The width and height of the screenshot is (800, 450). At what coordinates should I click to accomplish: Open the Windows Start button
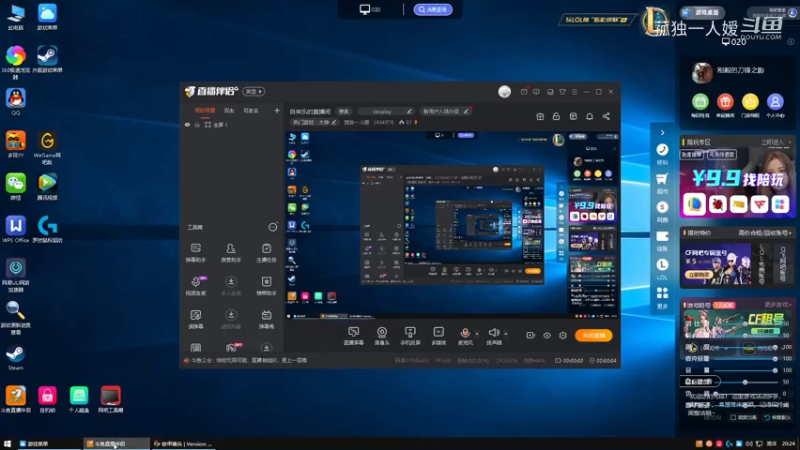(x=7, y=444)
